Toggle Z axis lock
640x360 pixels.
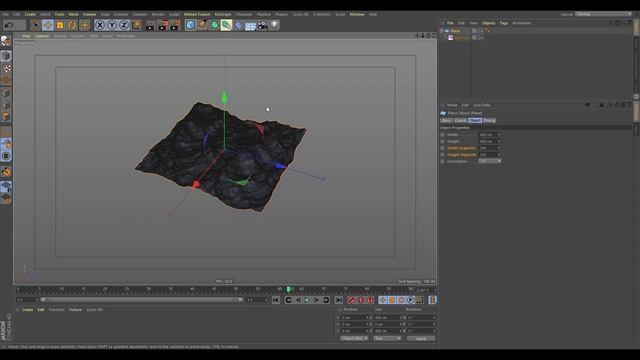point(124,25)
